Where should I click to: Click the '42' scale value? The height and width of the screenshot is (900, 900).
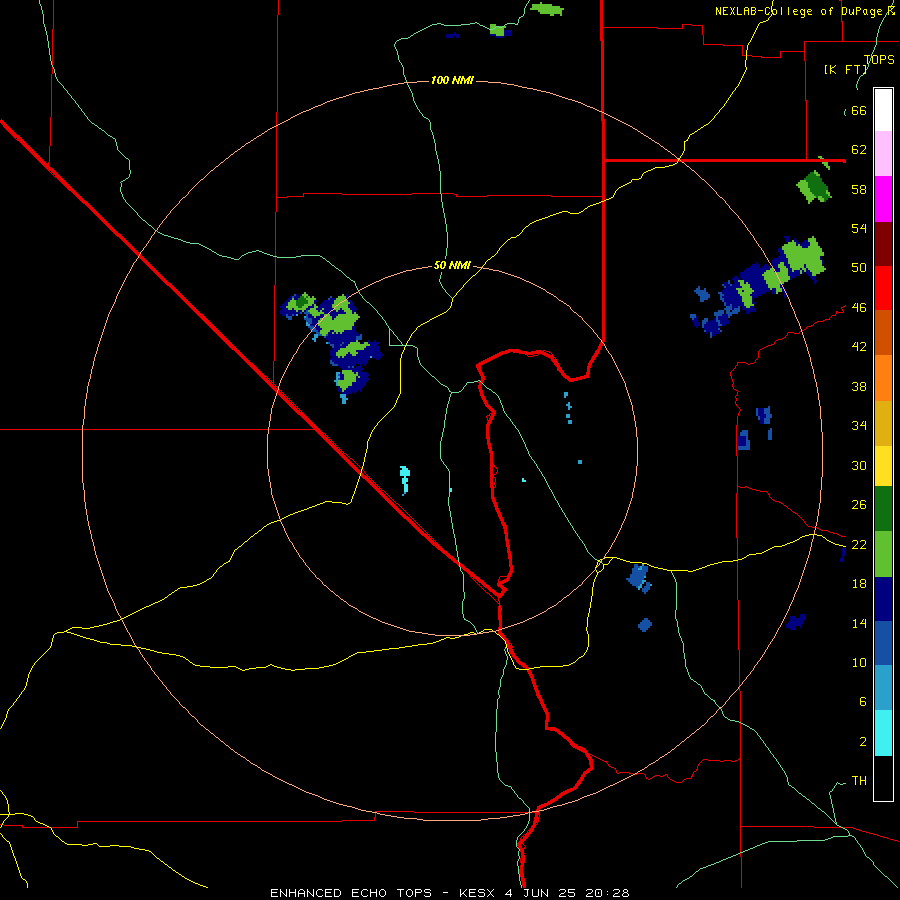(859, 347)
